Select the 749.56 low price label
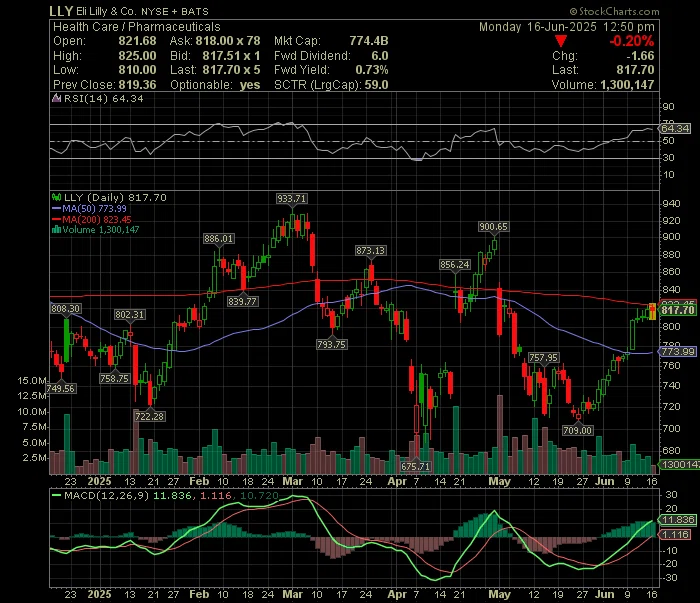700x603 pixels. pyautogui.click(x=61, y=388)
